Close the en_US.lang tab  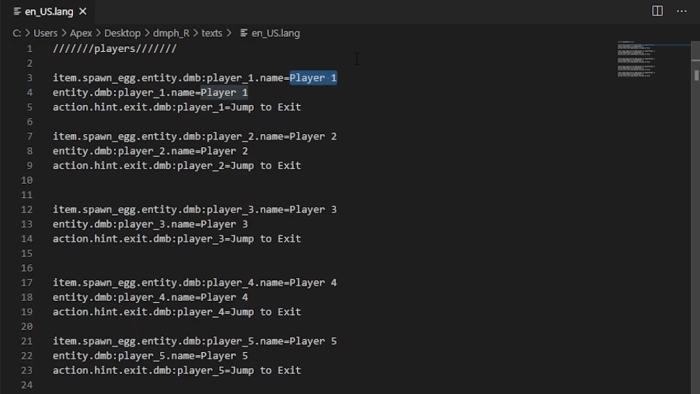[83, 12]
